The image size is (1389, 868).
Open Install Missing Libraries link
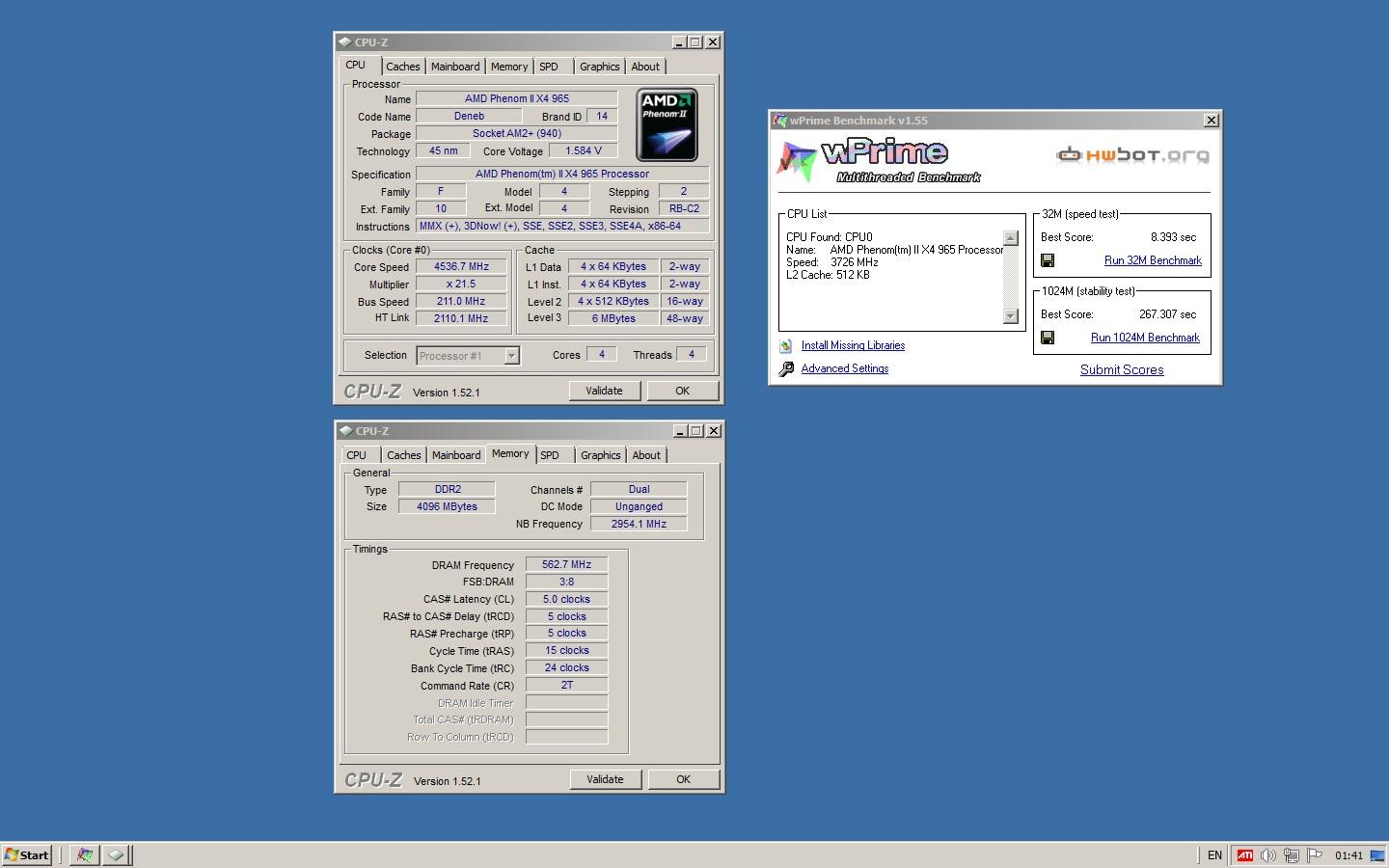(853, 345)
